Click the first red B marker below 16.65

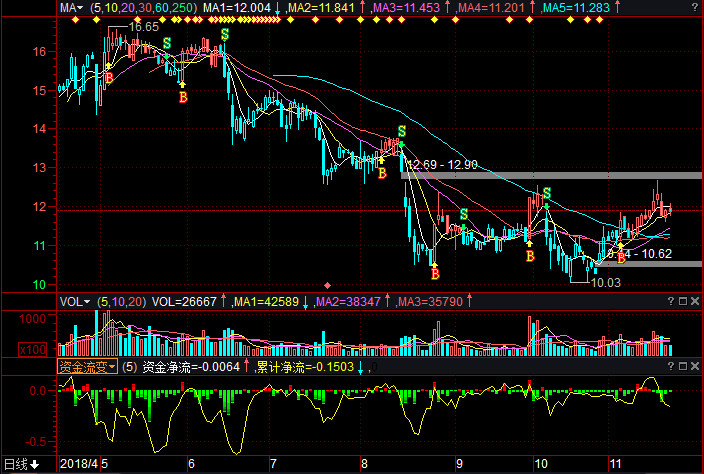click(x=108, y=77)
